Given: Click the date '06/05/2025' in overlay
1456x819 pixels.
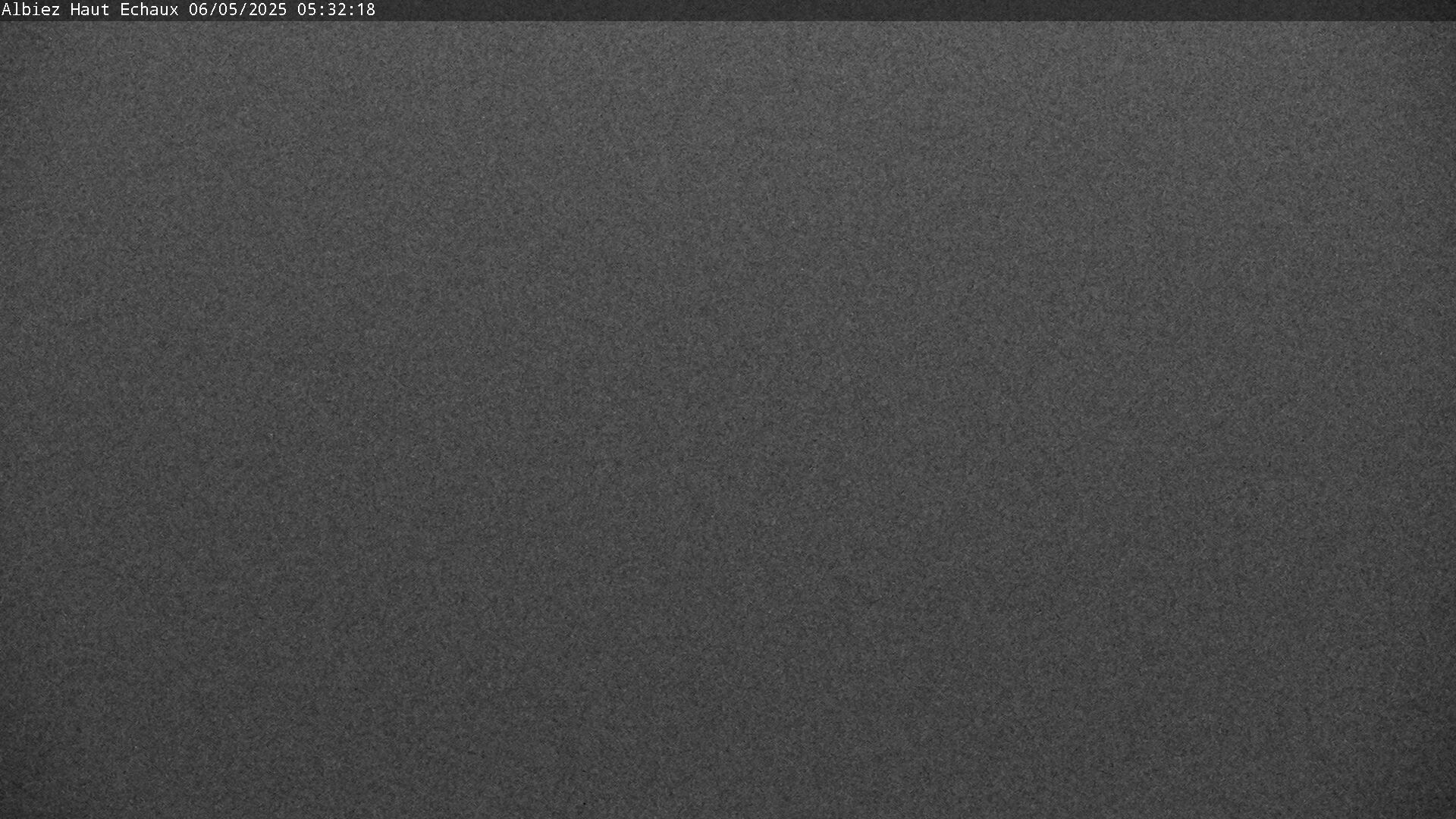Looking at the screenshot, I should [x=238, y=10].
